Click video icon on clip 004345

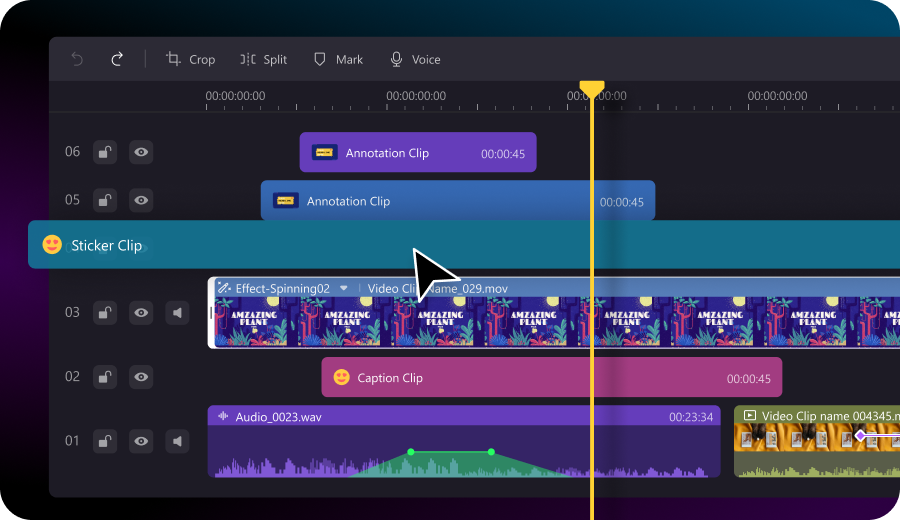point(750,415)
